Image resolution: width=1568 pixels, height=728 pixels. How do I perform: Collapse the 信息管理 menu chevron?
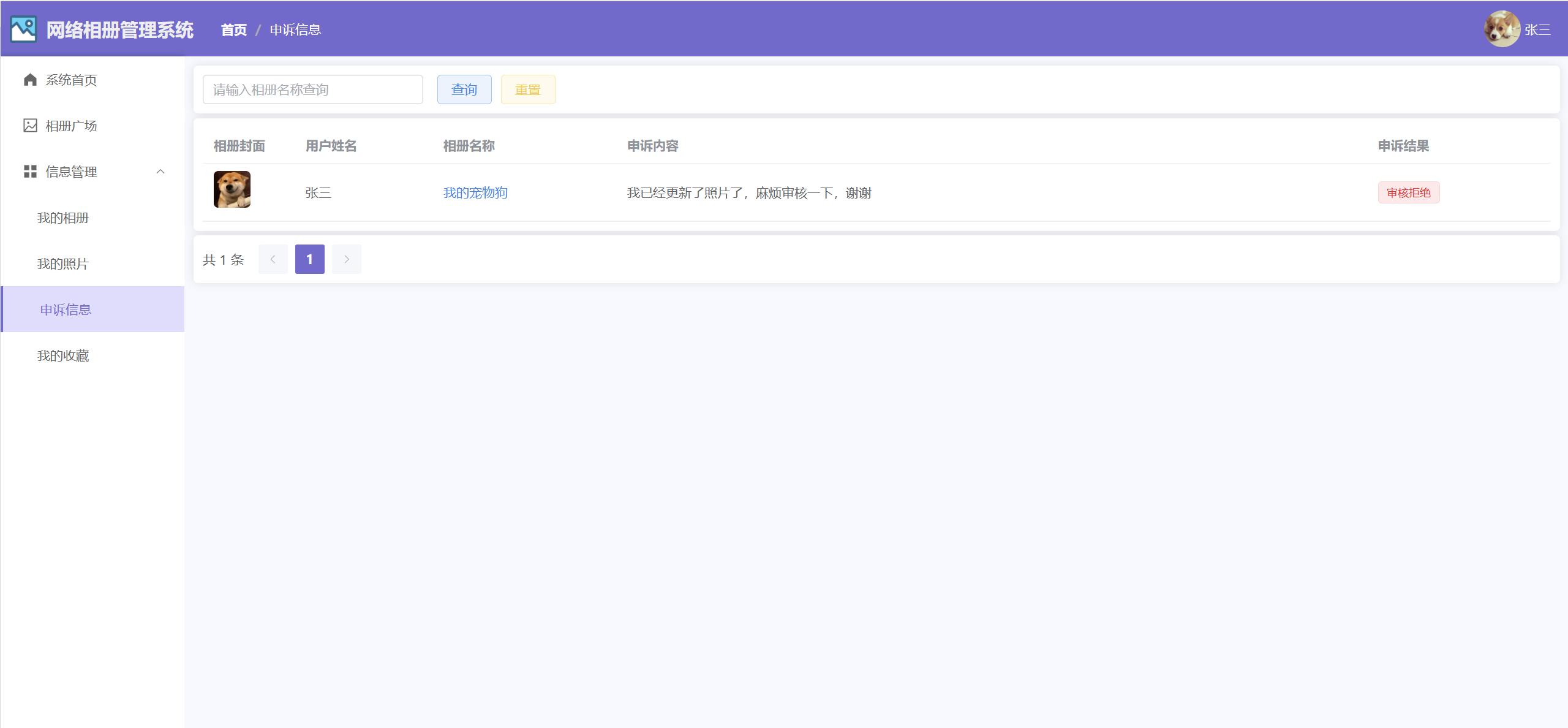click(160, 172)
